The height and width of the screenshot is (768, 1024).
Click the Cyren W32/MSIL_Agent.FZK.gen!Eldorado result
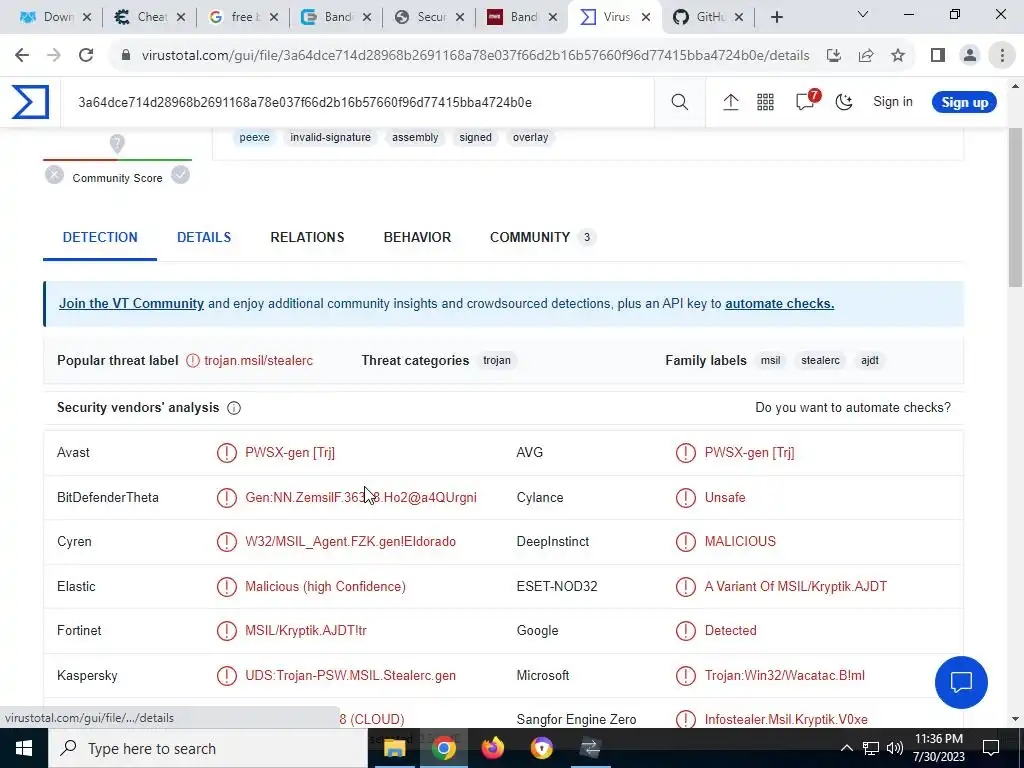350,541
